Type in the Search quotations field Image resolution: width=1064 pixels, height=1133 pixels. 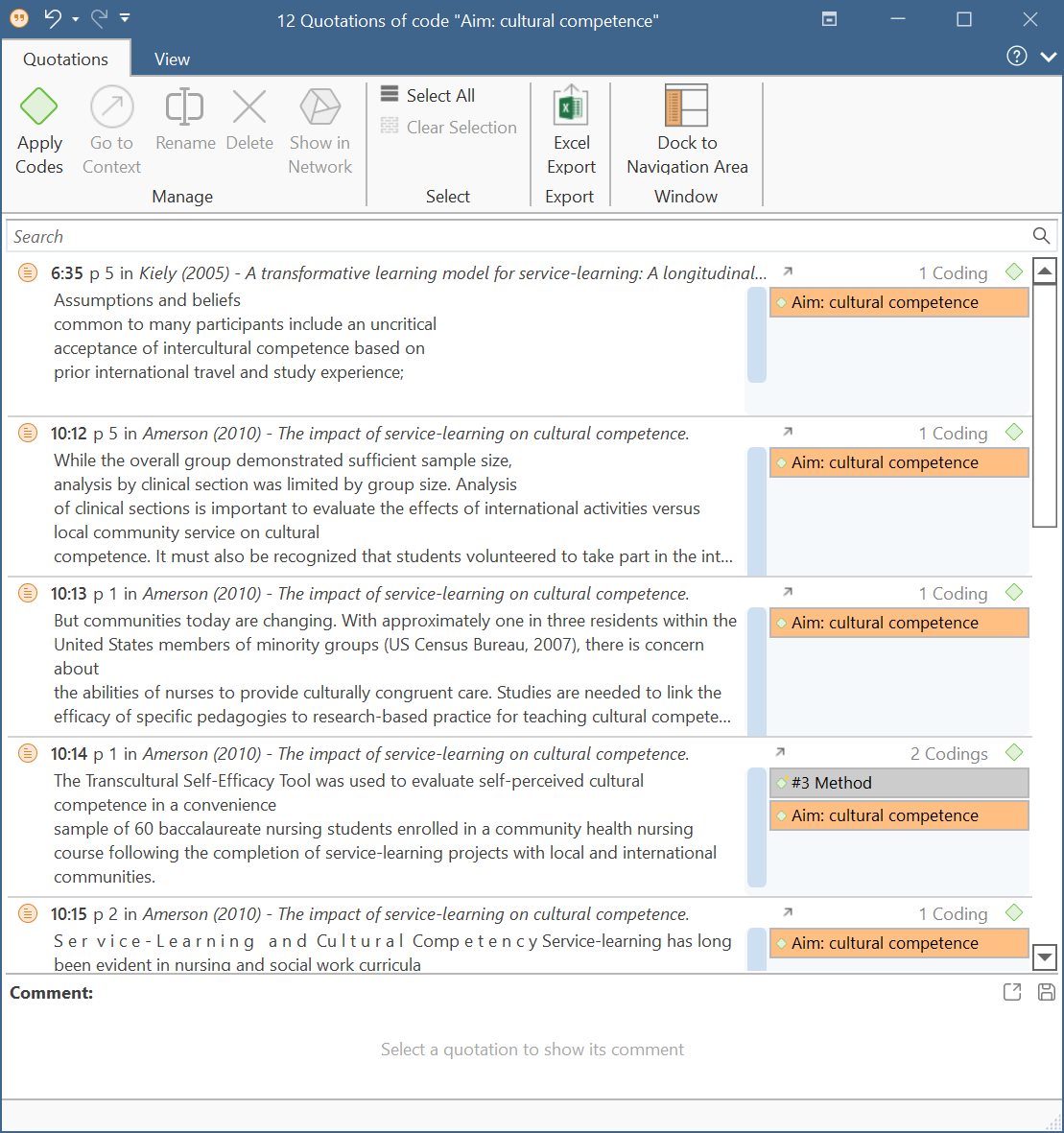[518, 236]
